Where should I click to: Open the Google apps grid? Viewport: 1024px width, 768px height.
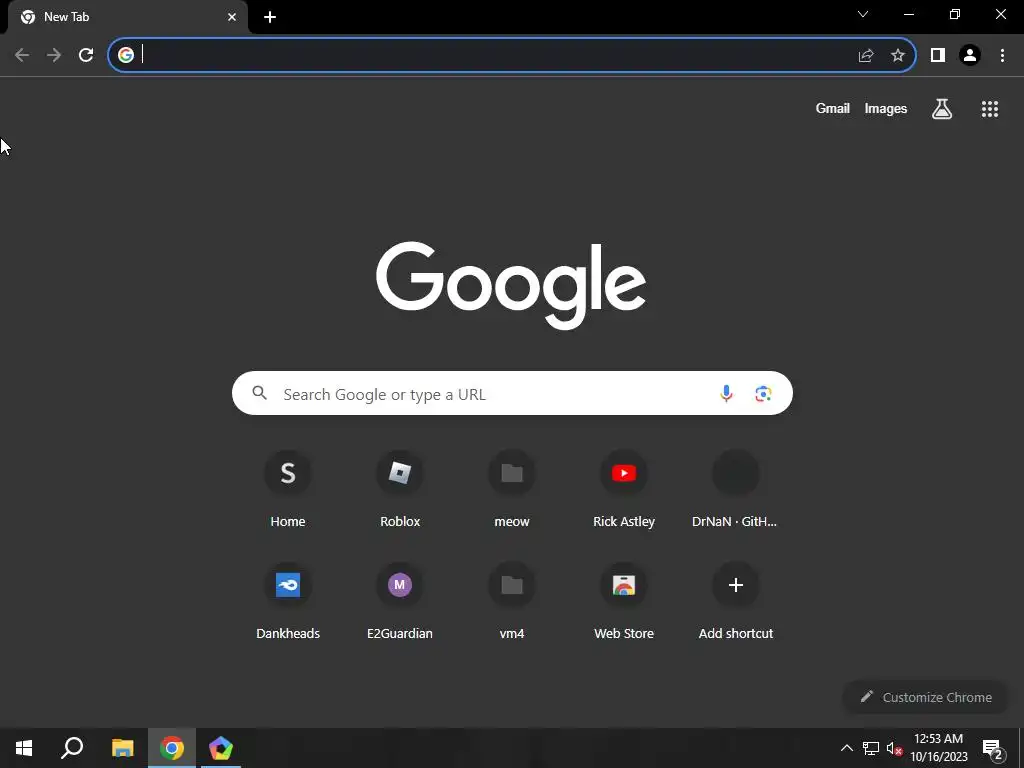(x=990, y=108)
